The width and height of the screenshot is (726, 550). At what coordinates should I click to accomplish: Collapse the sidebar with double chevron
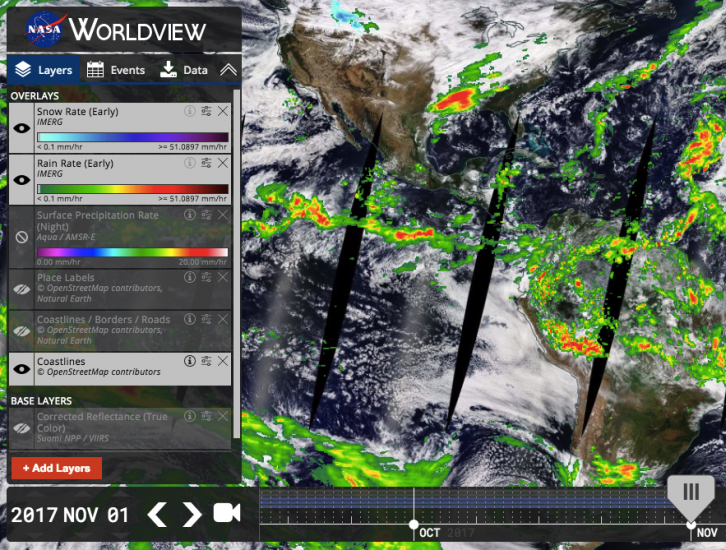pos(228,70)
